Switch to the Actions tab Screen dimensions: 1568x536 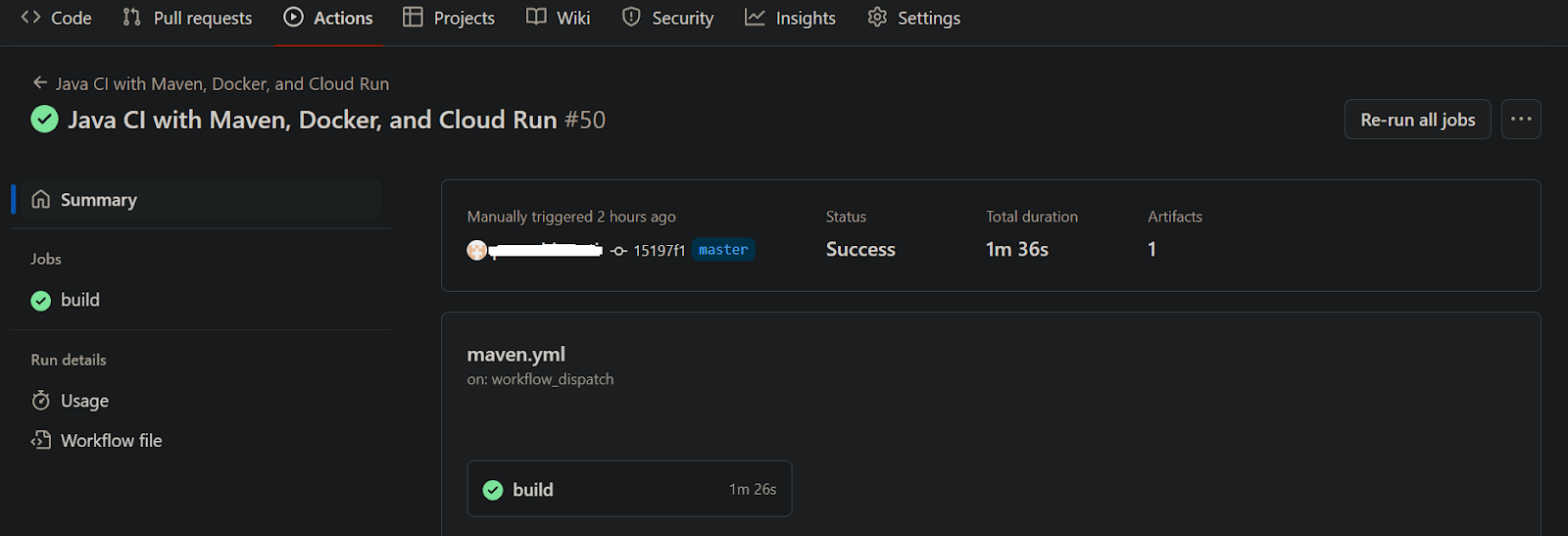tap(328, 18)
